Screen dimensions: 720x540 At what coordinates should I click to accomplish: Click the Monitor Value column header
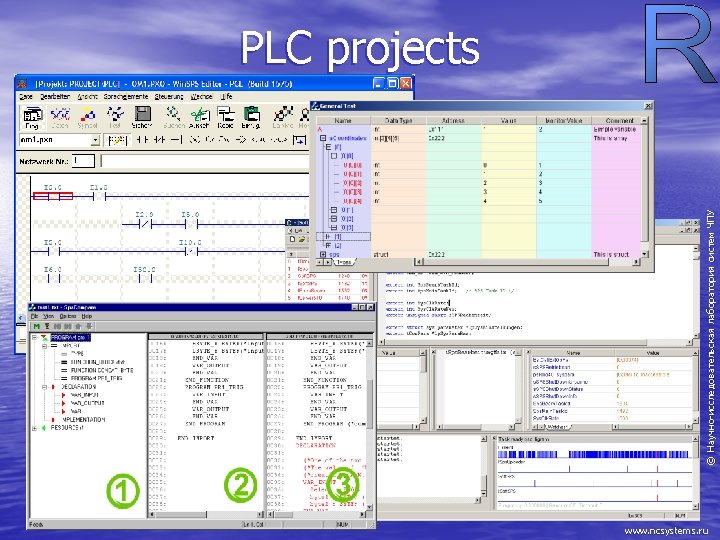click(564, 120)
